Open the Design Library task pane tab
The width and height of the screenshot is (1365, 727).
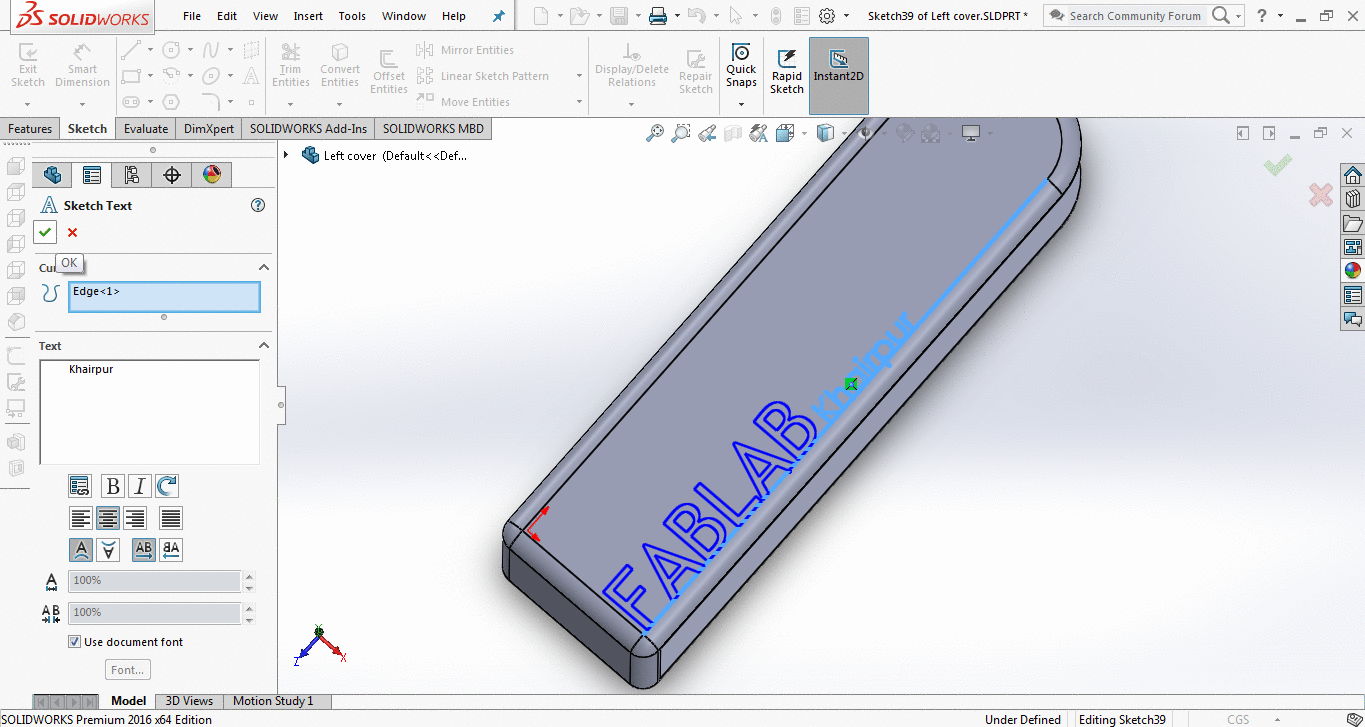[x=1353, y=199]
